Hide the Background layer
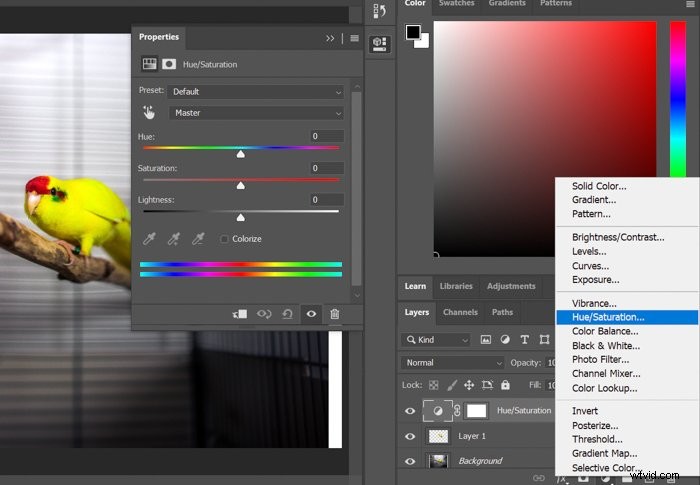 pos(410,461)
